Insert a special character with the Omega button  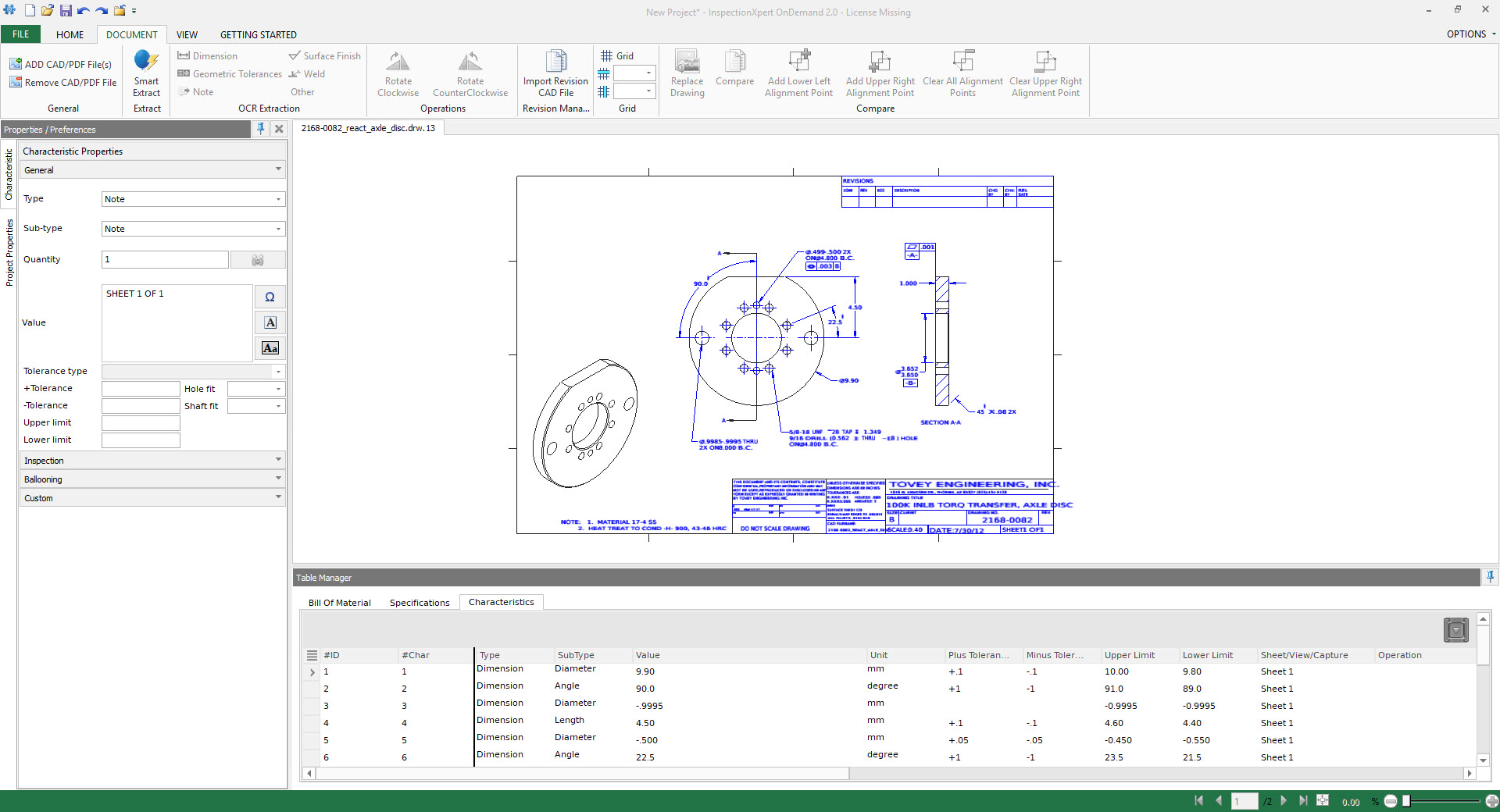(x=270, y=297)
